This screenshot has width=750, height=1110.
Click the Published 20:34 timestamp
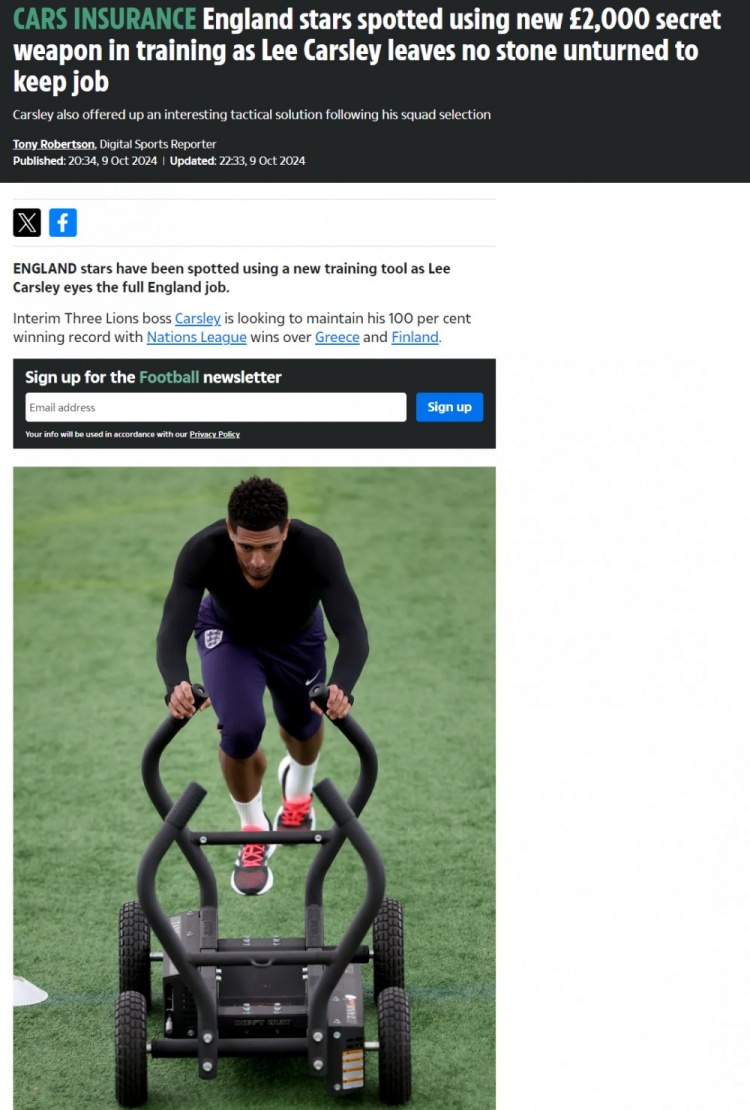(85, 161)
